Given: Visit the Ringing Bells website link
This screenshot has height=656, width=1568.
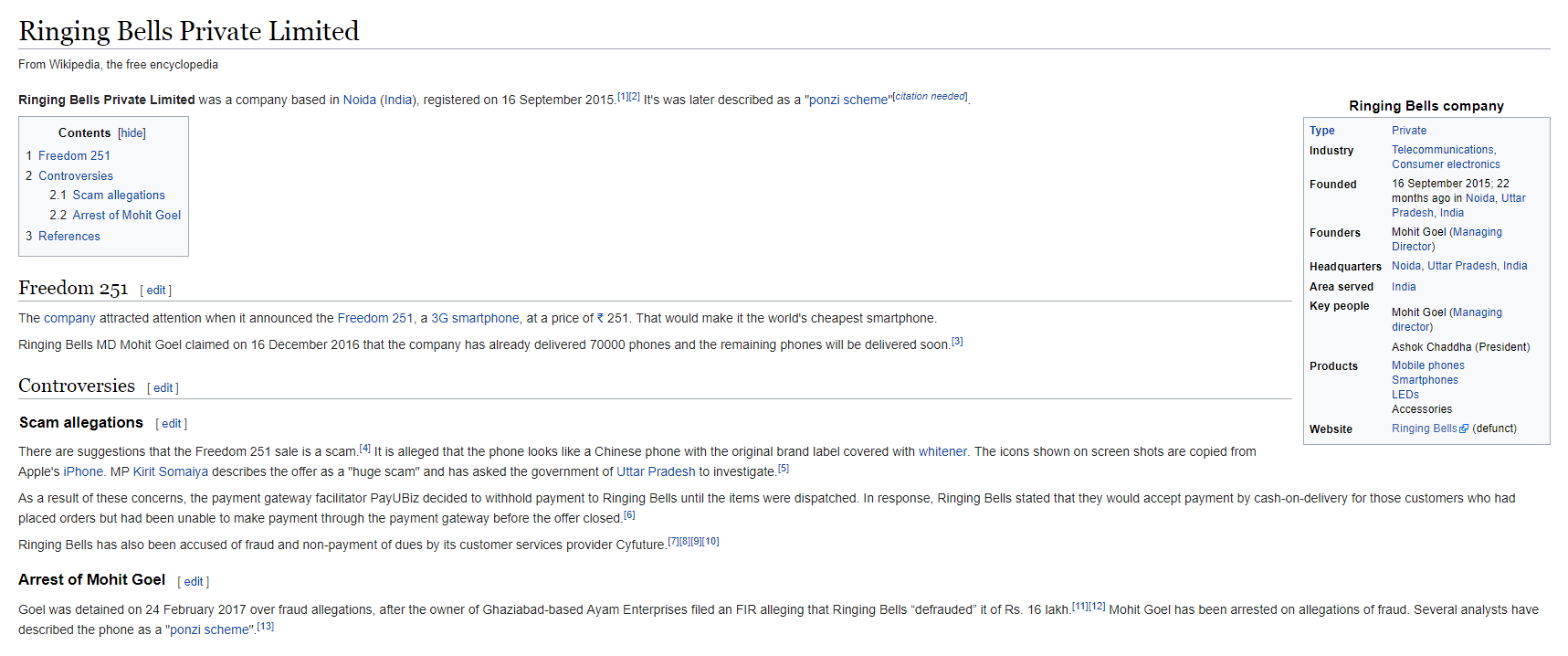Looking at the screenshot, I should coord(1425,429).
